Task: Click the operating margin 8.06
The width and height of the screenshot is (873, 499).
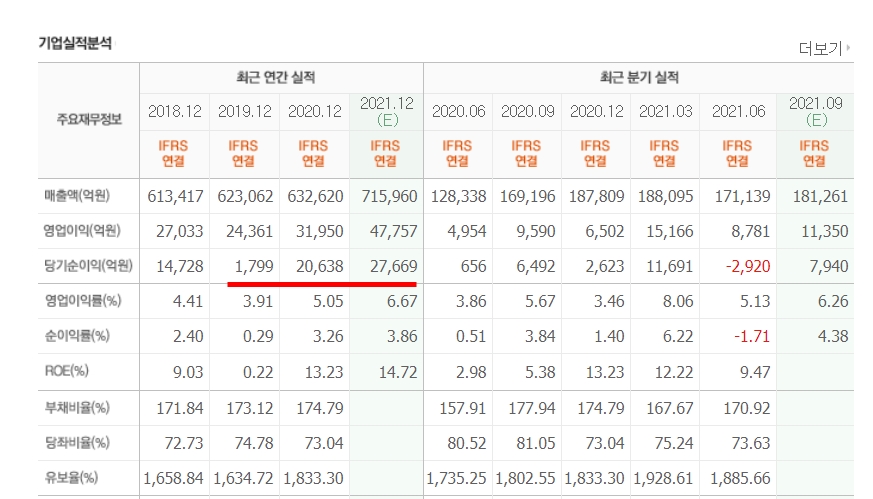Action: coord(678,302)
